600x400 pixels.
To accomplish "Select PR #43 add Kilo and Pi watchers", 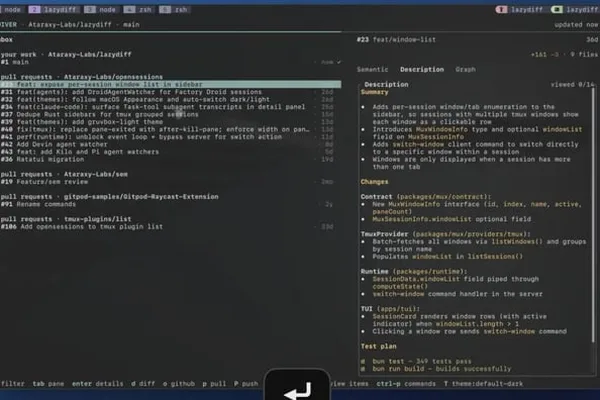I will 170,152.
